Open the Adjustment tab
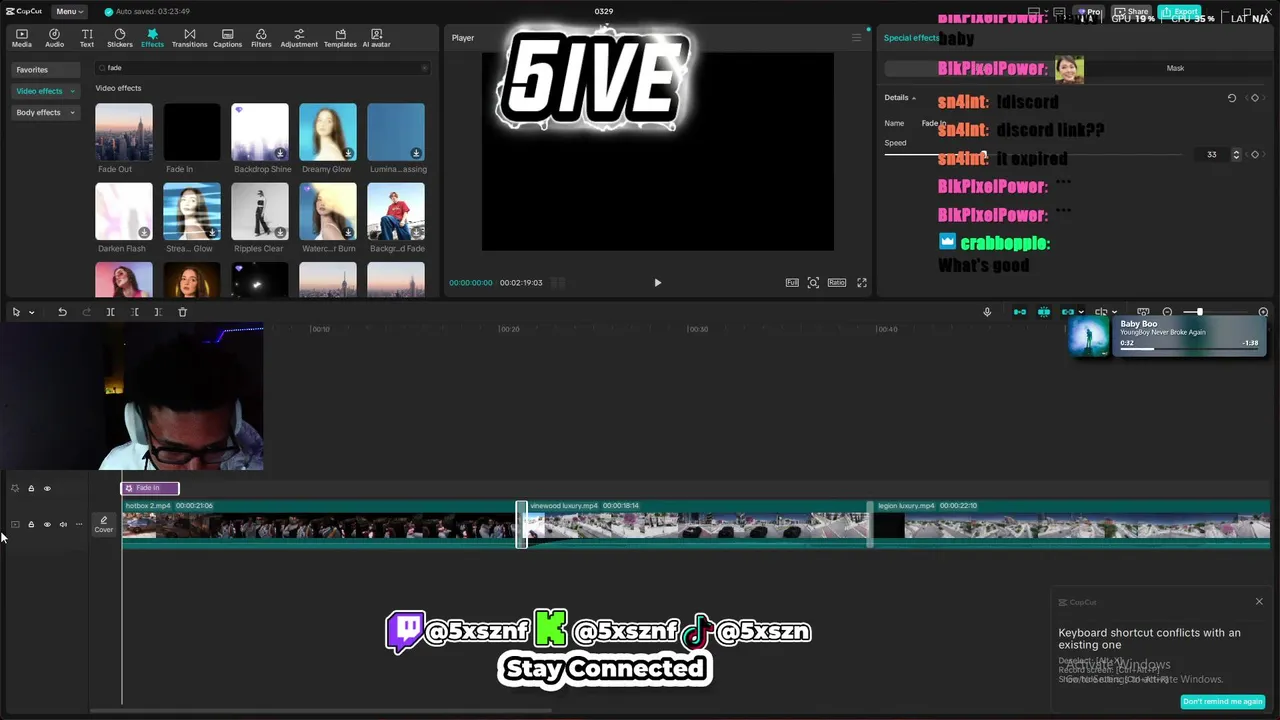 299,38
